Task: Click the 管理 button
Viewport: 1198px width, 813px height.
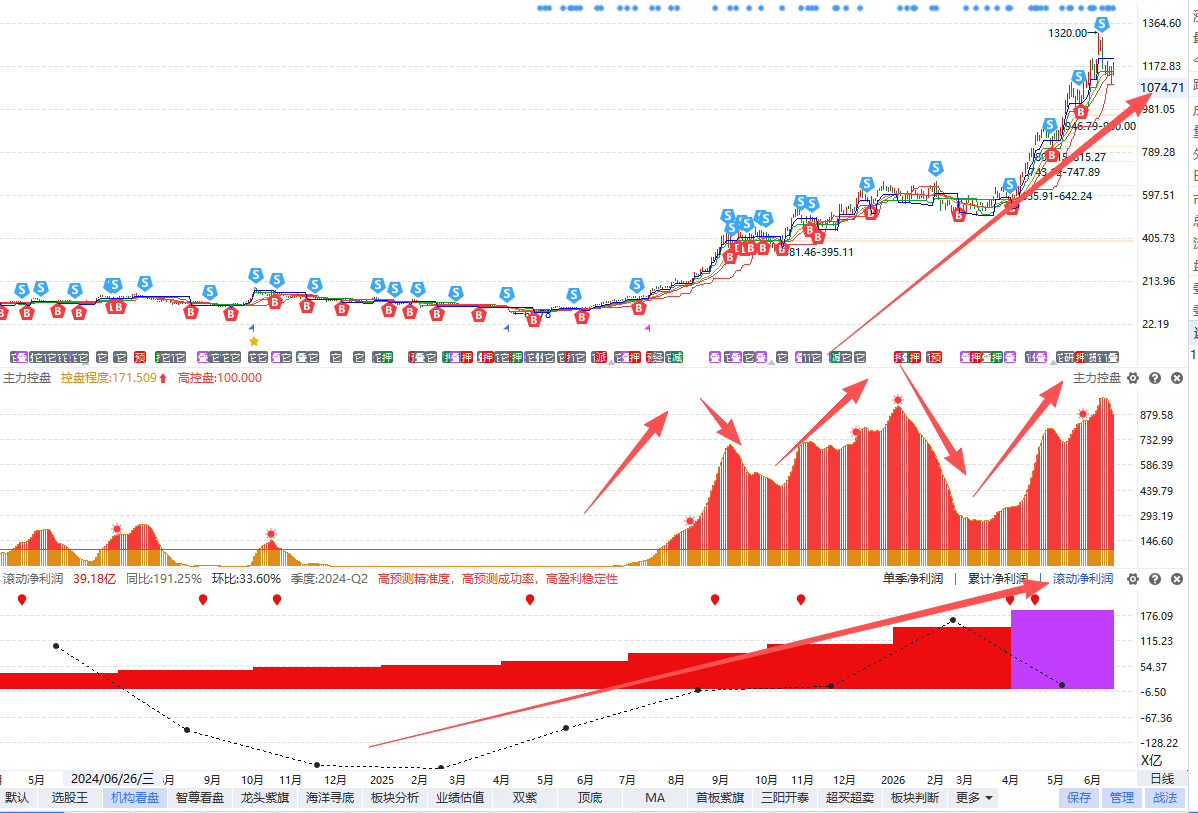Action: tap(1122, 798)
